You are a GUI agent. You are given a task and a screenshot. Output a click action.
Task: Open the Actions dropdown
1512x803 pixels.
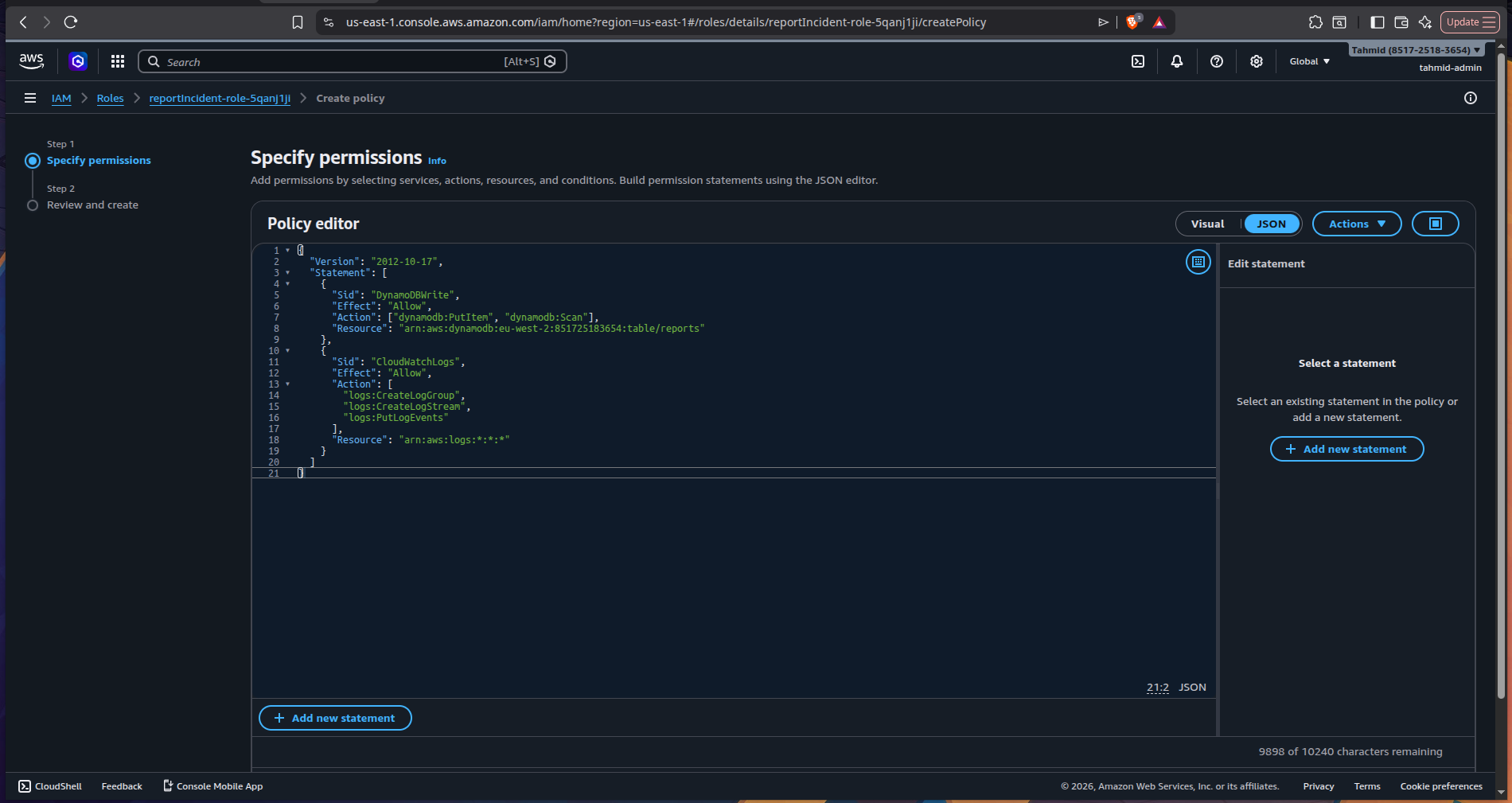(1357, 224)
